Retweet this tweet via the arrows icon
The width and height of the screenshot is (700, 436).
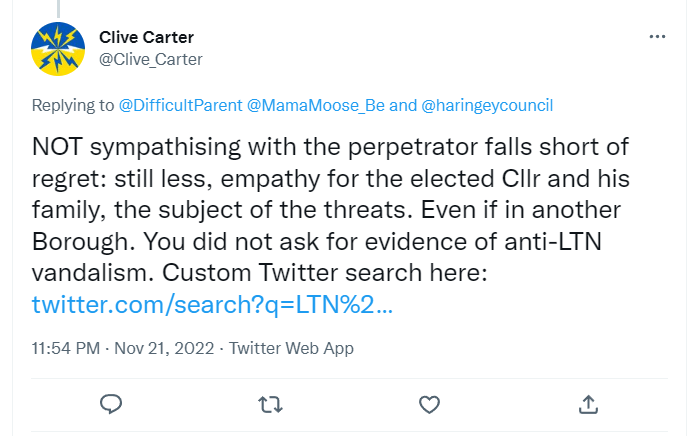pyautogui.click(x=270, y=405)
